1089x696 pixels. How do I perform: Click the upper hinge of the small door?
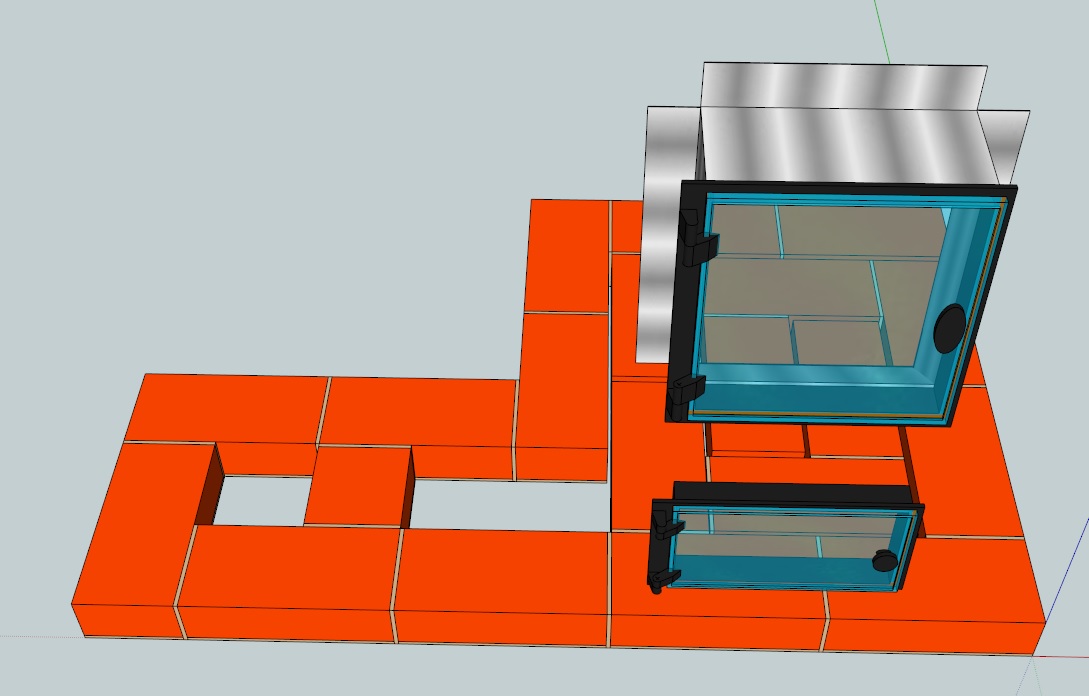tap(664, 521)
